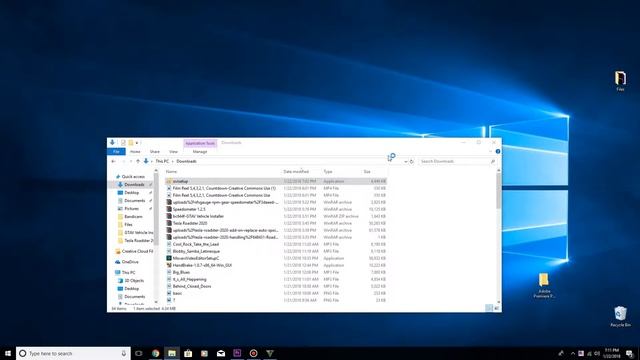This screenshot has width=640, height=360.
Task: Open the Chrome icon in the taskbar
Action: [156, 353]
